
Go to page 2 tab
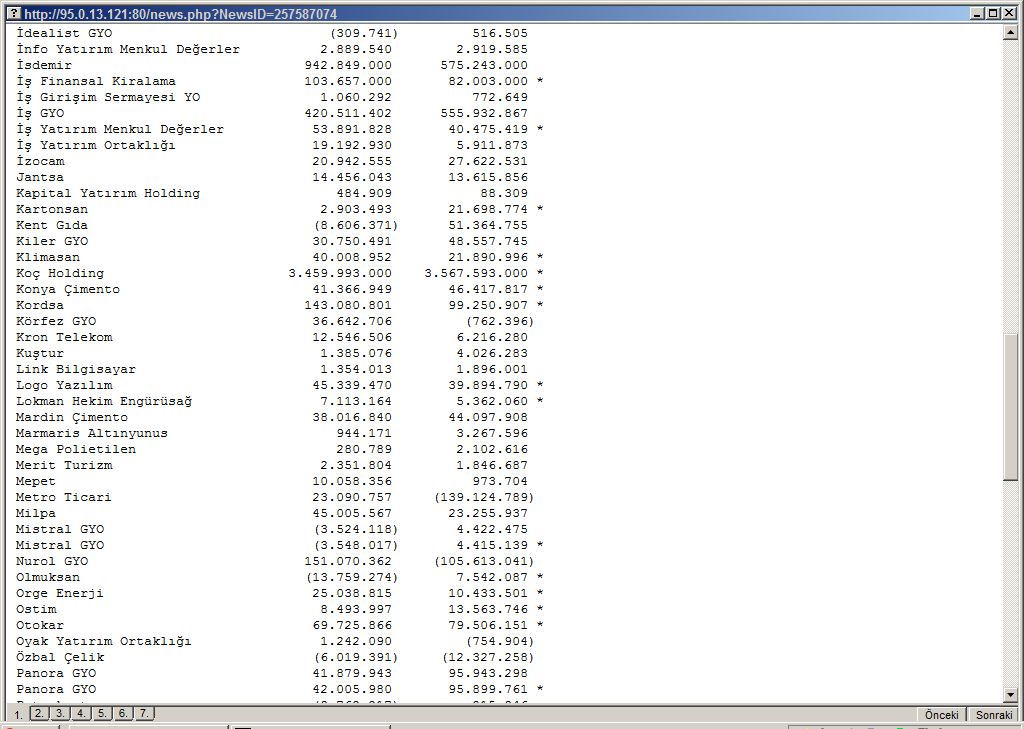pos(39,713)
